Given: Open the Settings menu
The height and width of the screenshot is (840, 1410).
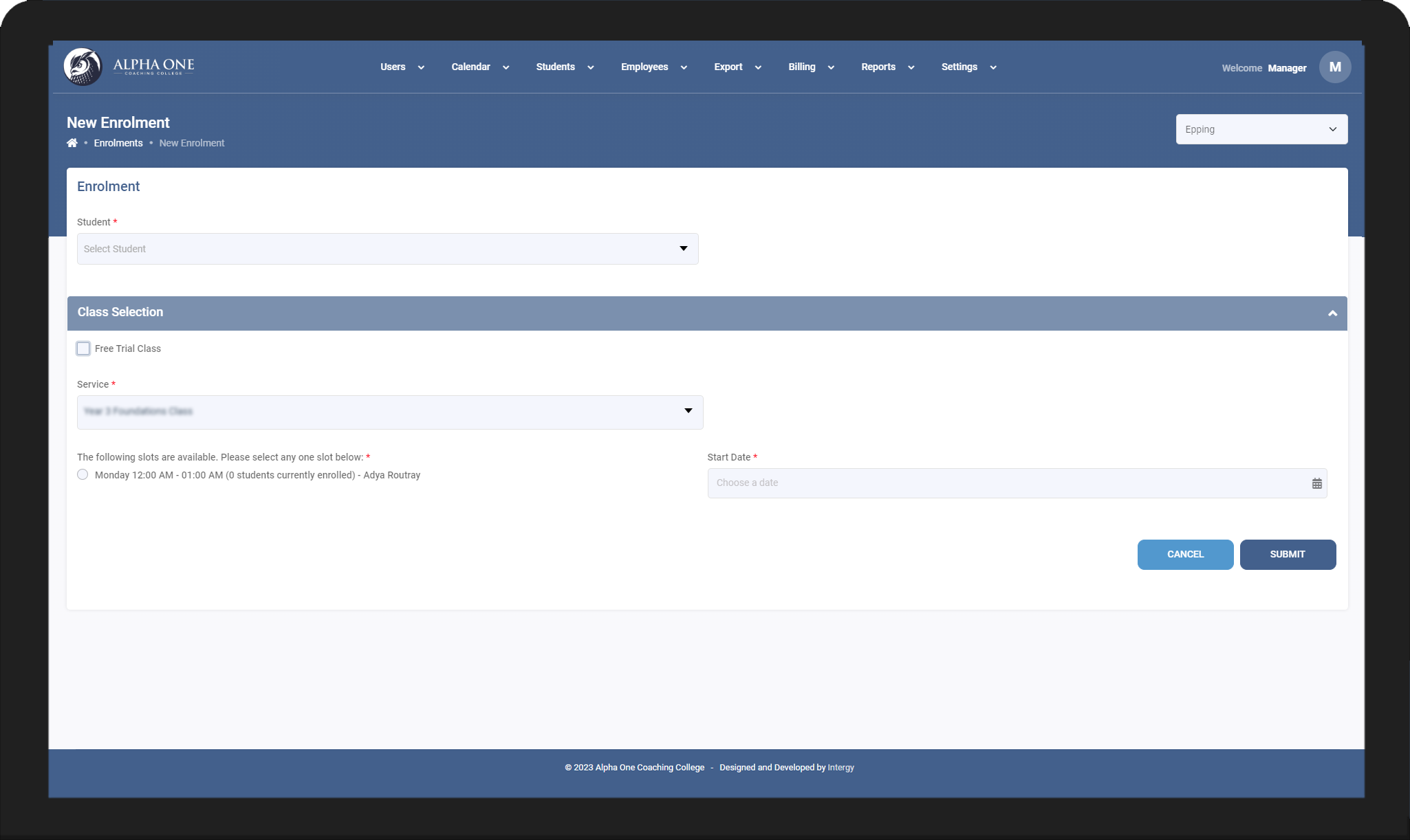Looking at the screenshot, I should click(968, 67).
